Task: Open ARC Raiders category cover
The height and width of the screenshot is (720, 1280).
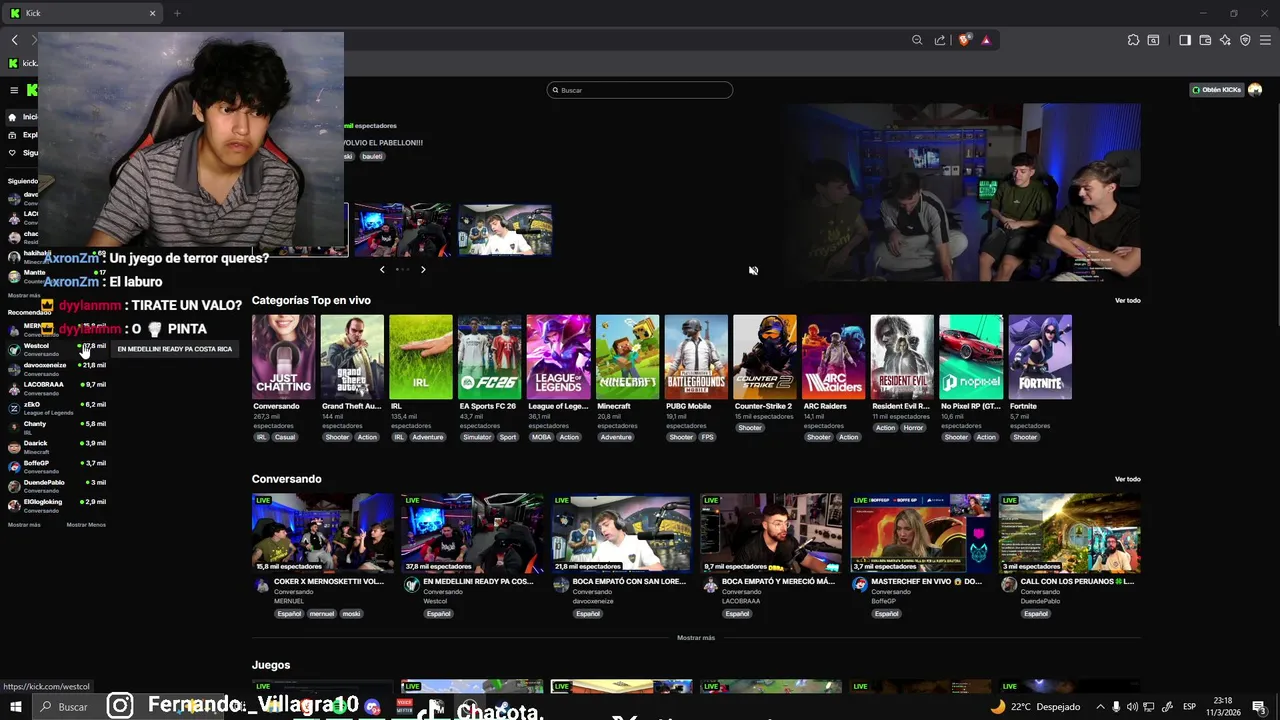Action: pos(833,357)
